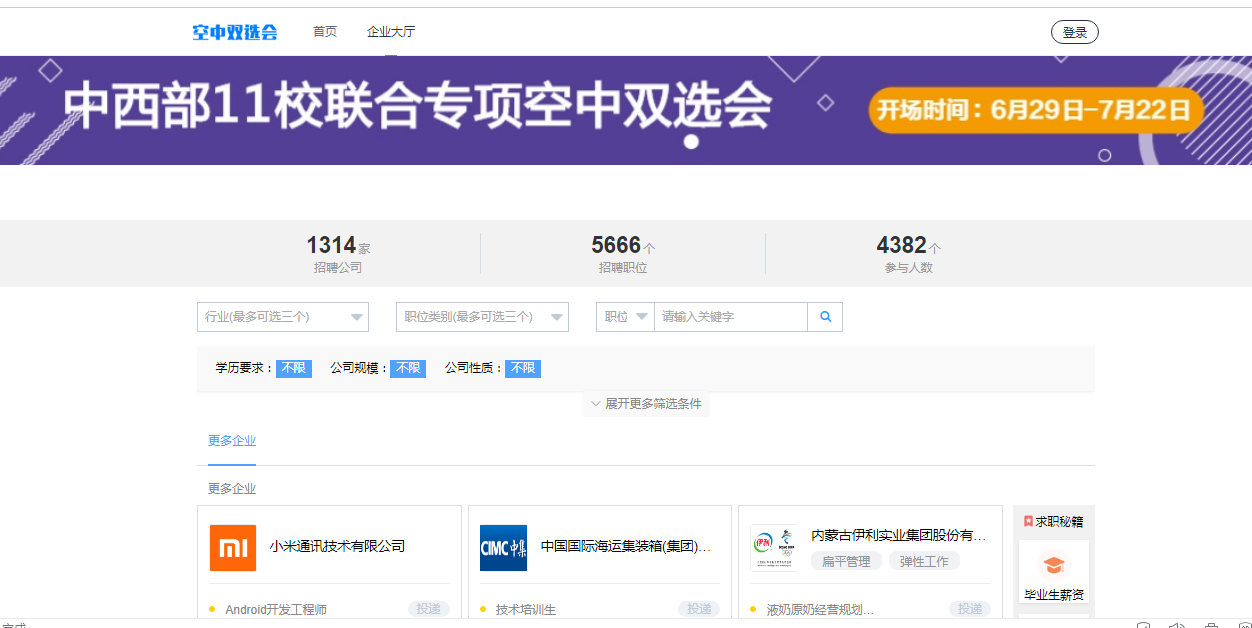
Task: Select 不限 for 公司规模 filter
Action: (x=407, y=369)
